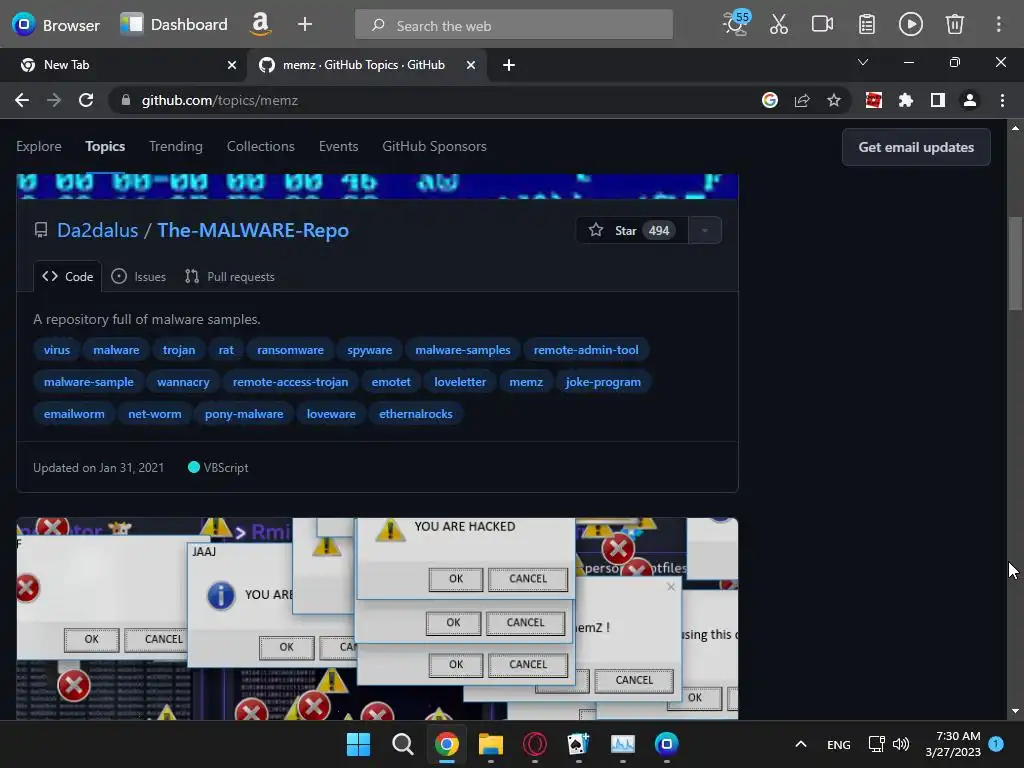Share this page using the share icon
Image resolution: width=1024 pixels, height=768 pixels.
(802, 100)
